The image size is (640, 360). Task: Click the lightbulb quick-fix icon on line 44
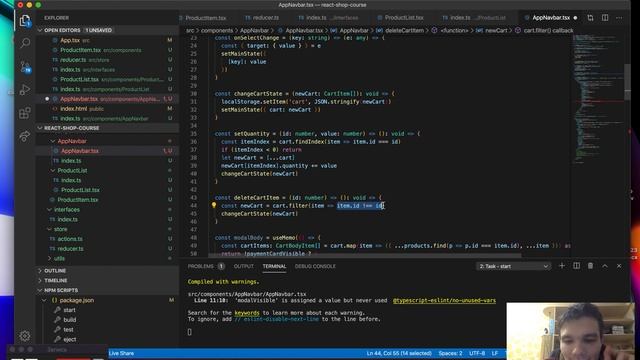(213, 205)
